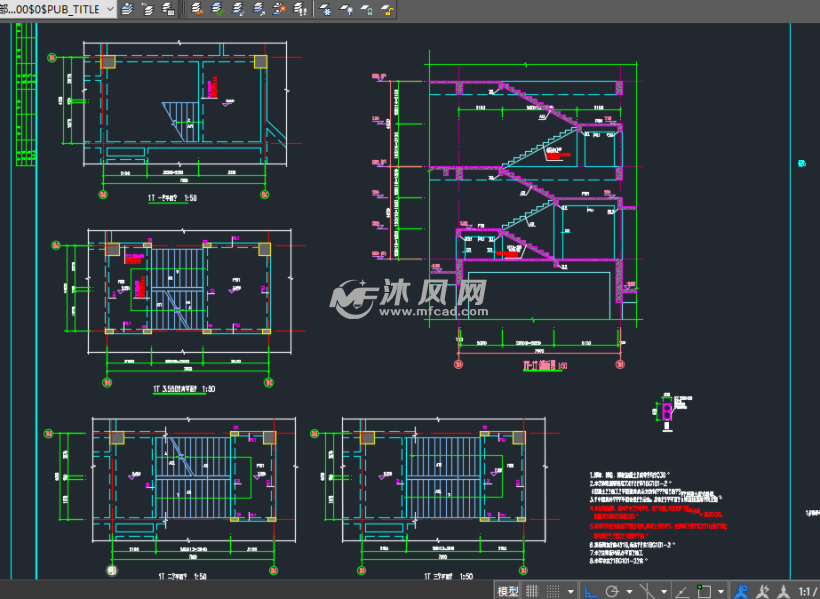The image size is (820, 599).
Task: Switch to the 模型 (Model) tab
Action: pyautogui.click(x=508, y=591)
